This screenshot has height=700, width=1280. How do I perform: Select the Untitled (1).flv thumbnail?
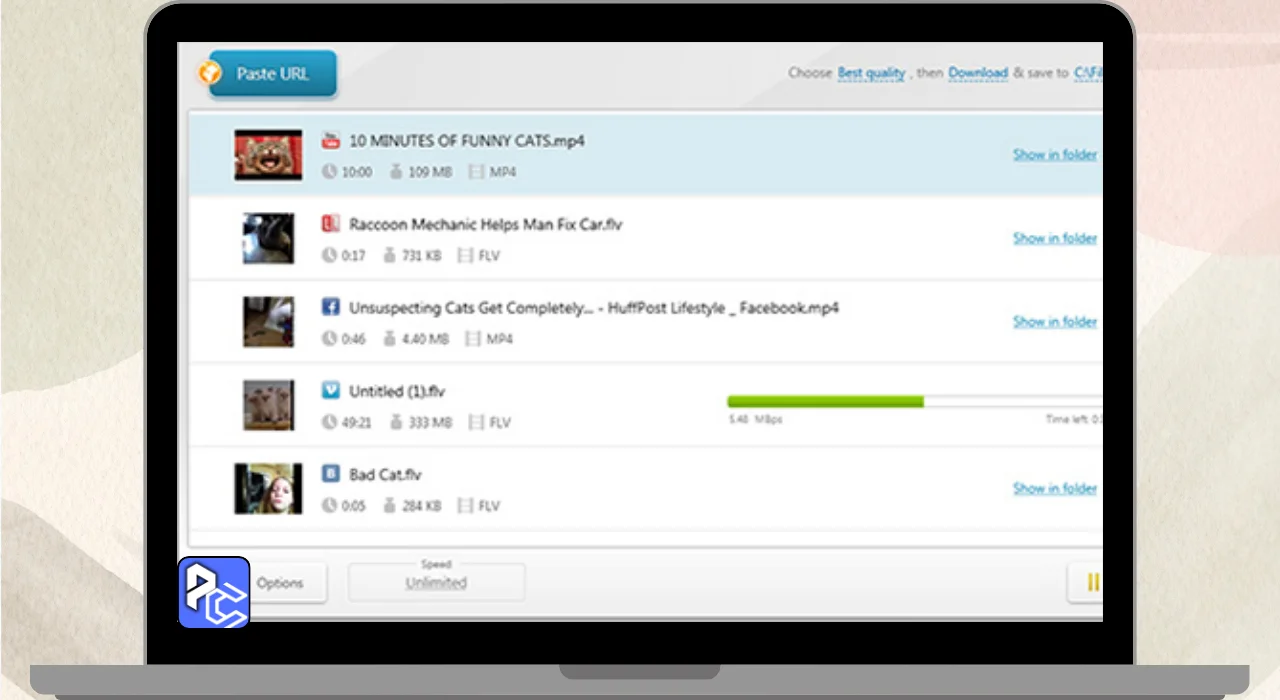click(268, 405)
